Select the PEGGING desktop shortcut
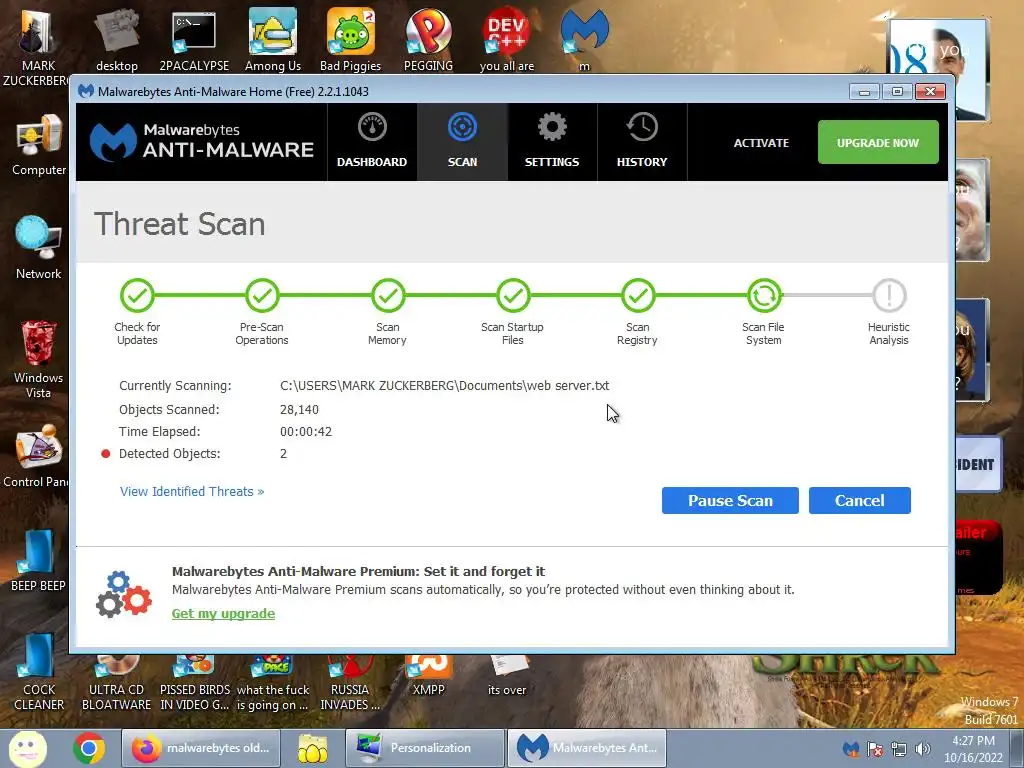 point(428,40)
